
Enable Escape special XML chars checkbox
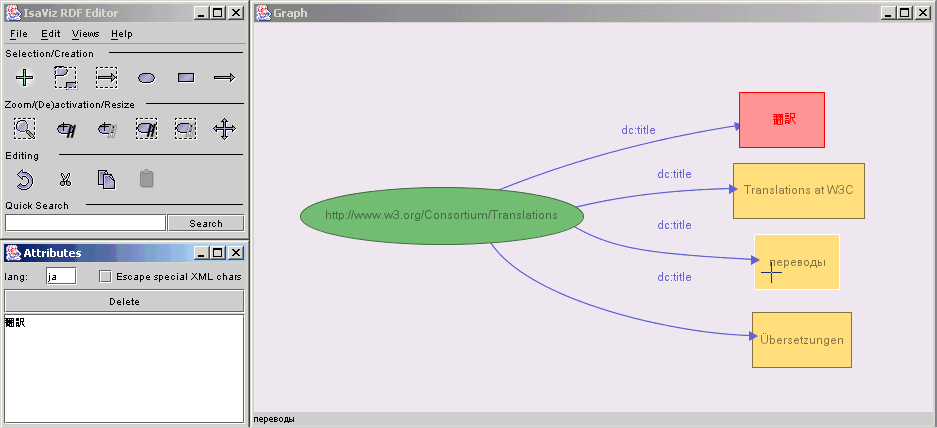point(105,276)
